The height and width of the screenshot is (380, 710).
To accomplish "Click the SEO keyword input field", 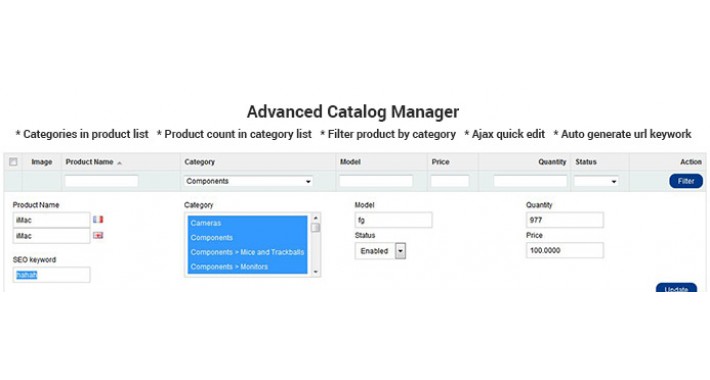I will 51,275.
